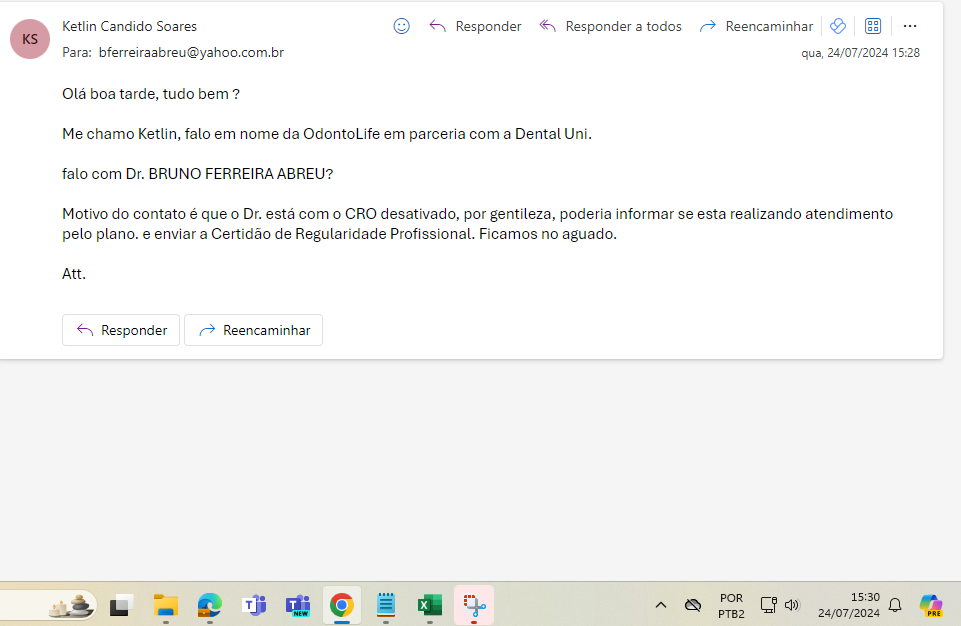Click Responder in the message header
Screen dimensions: 961x626
point(475,26)
